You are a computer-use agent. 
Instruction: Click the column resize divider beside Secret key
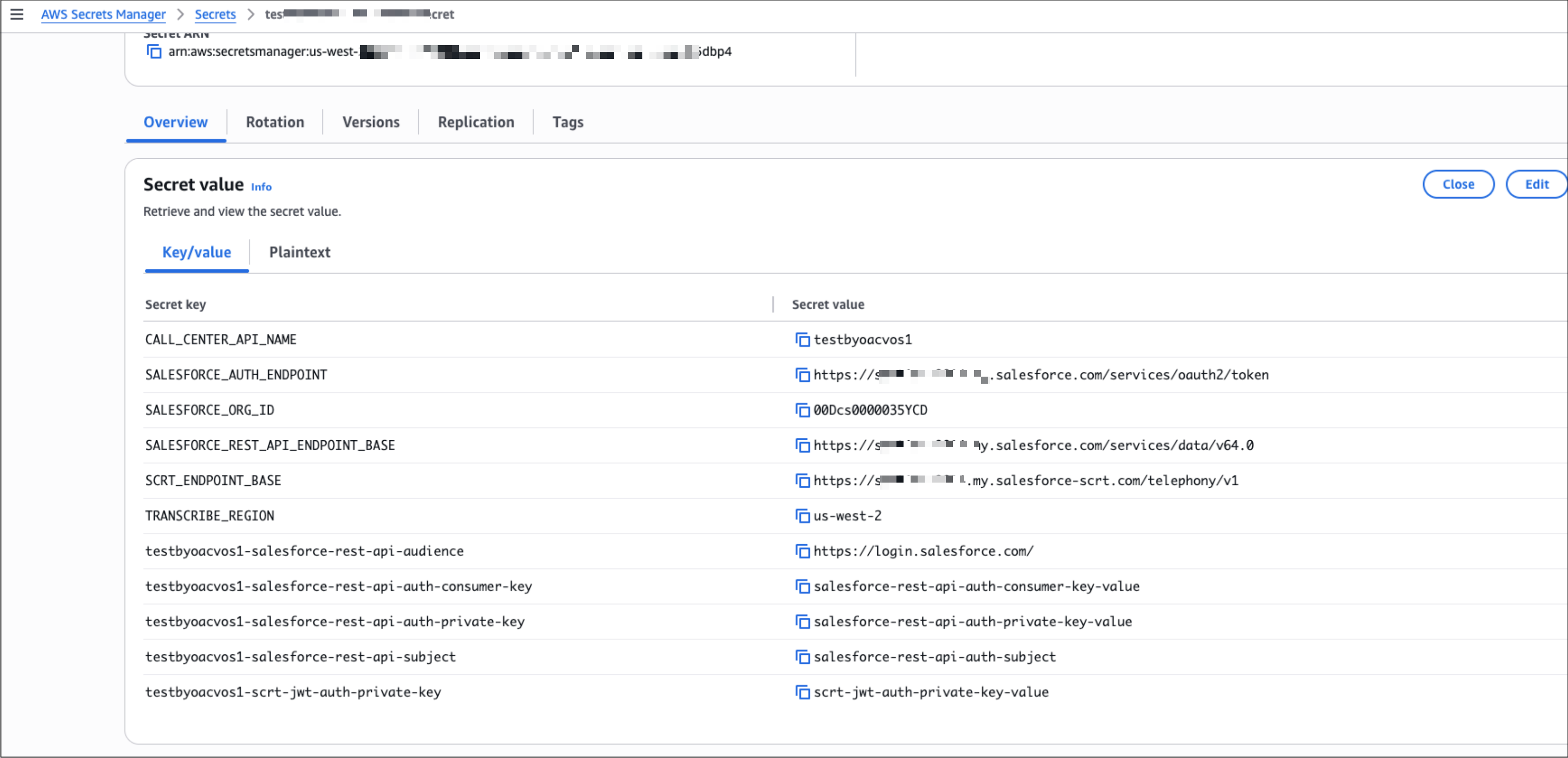[x=773, y=305]
